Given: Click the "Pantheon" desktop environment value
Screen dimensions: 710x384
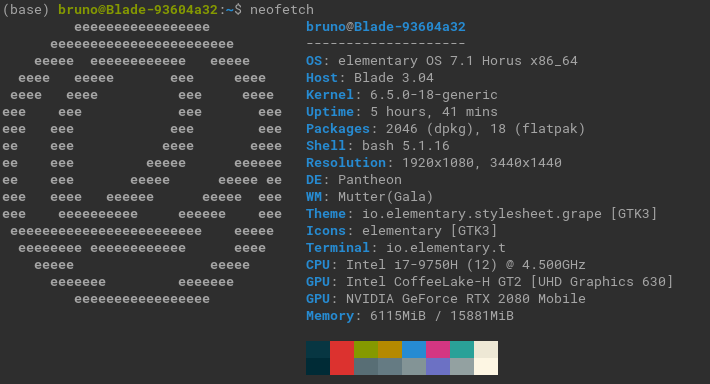Looking at the screenshot, I should [x=369, y=180].
